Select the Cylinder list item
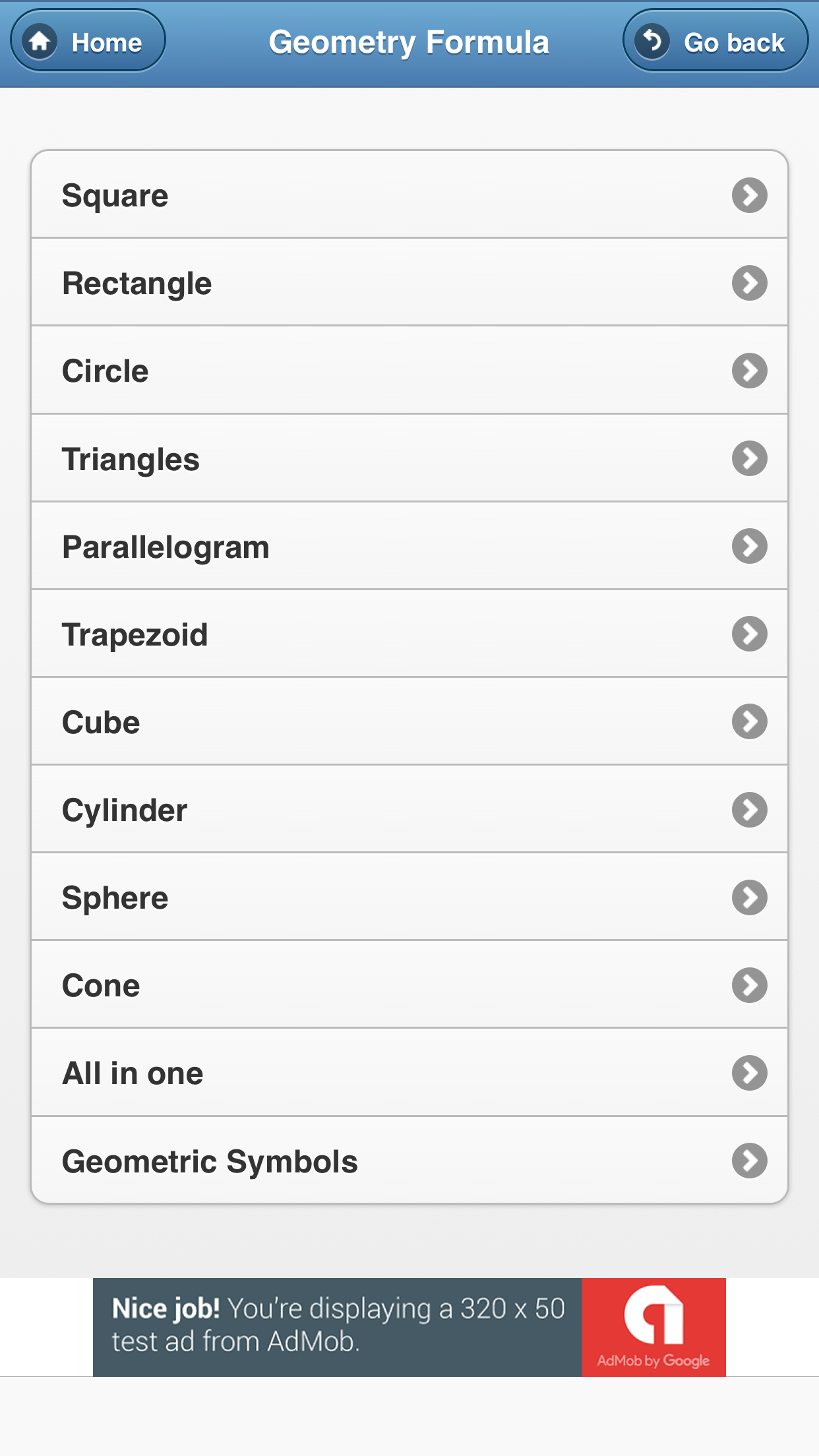The width and height of the screenshot is (819, 1456). coord(125,810)
